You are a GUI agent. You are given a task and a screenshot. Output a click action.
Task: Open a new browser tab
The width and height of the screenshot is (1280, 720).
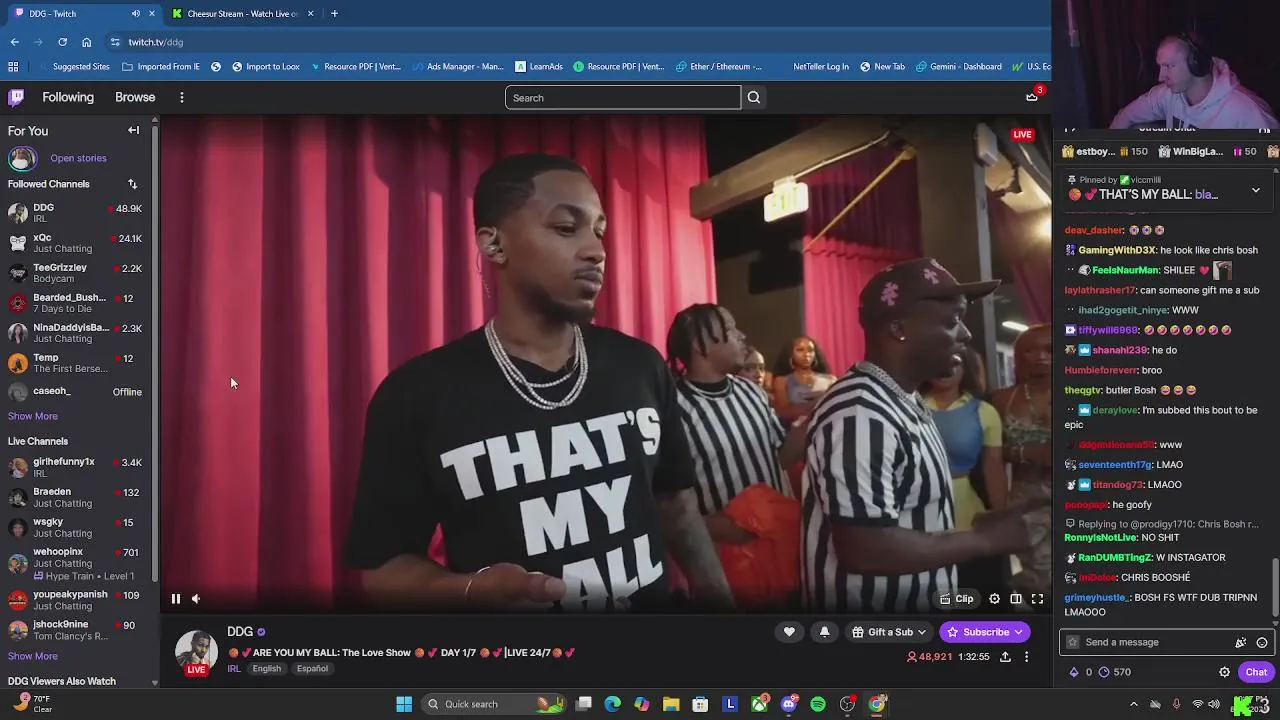tap(334, 13)
